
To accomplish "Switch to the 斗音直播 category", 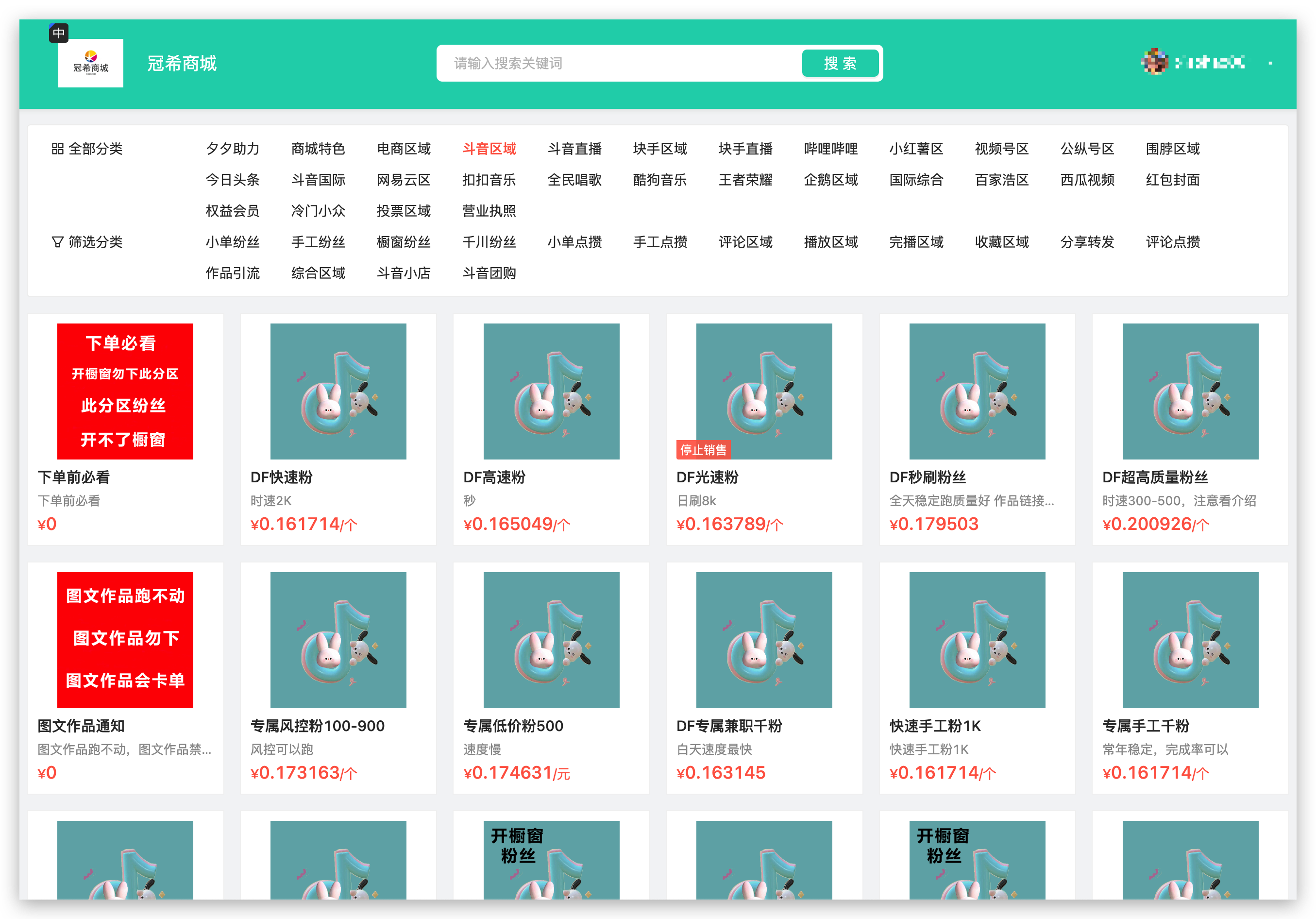I will pos(574,149).
